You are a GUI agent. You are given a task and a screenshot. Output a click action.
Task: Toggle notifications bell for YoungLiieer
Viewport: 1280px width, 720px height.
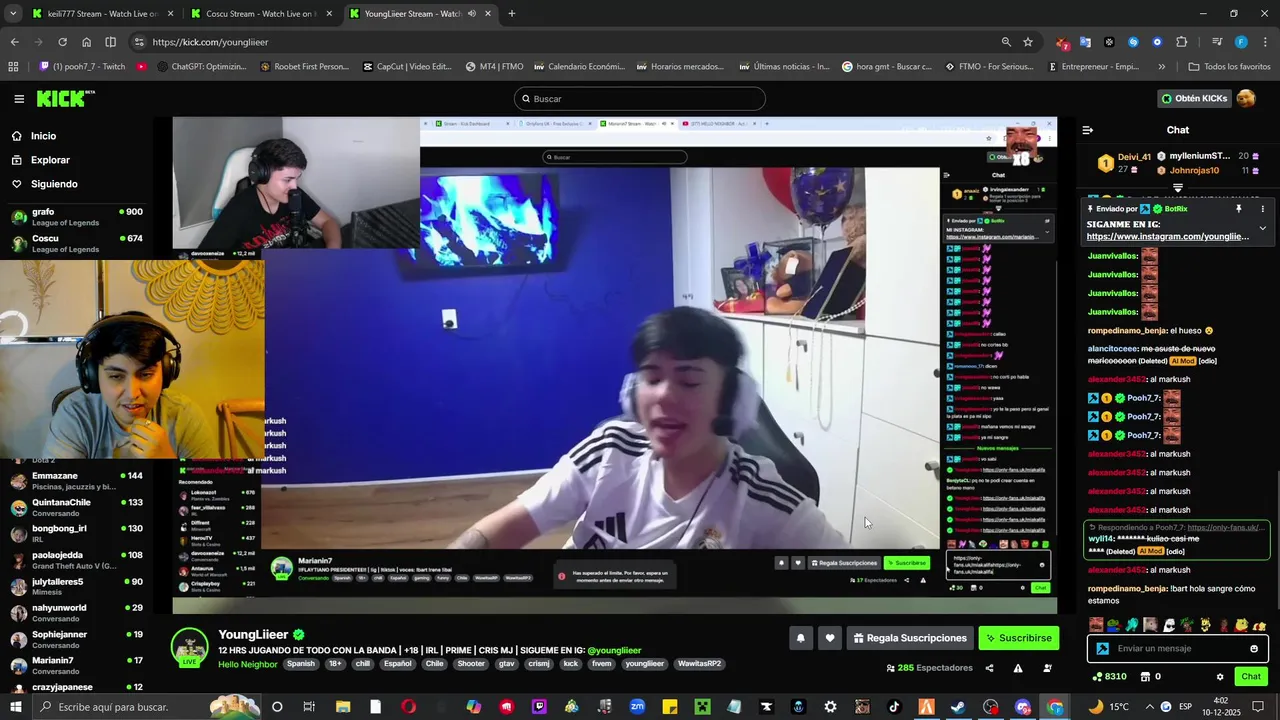800,638
